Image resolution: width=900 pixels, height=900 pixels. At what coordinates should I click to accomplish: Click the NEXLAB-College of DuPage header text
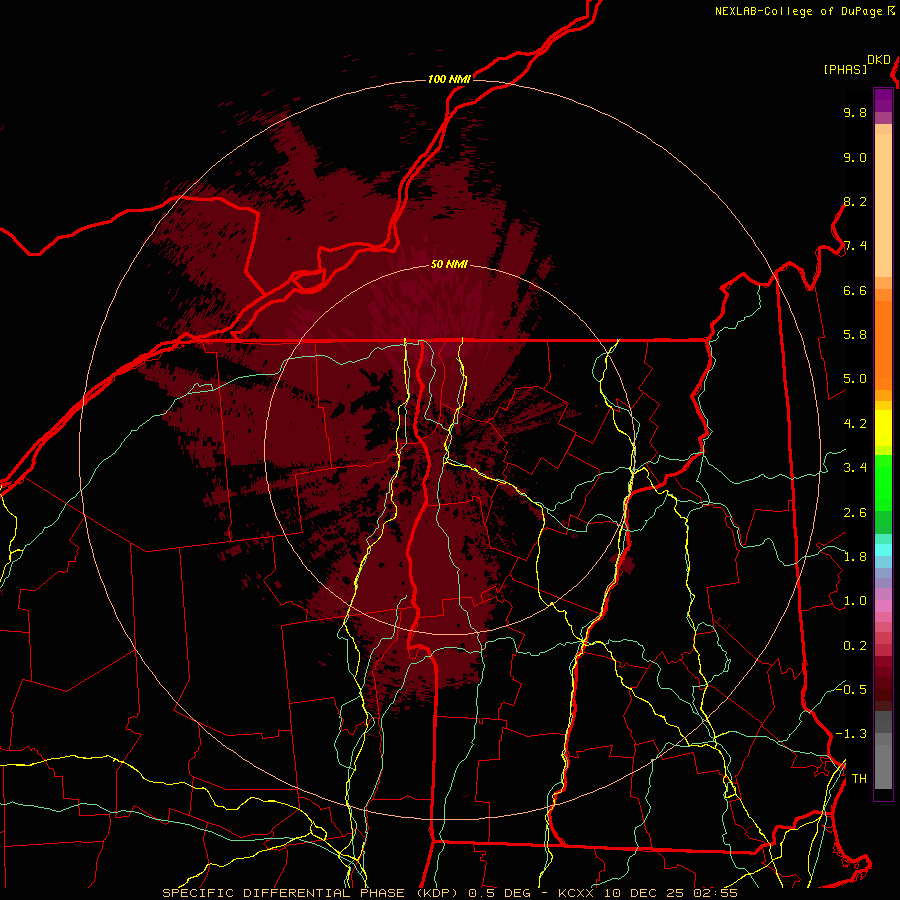coord(798,11)
